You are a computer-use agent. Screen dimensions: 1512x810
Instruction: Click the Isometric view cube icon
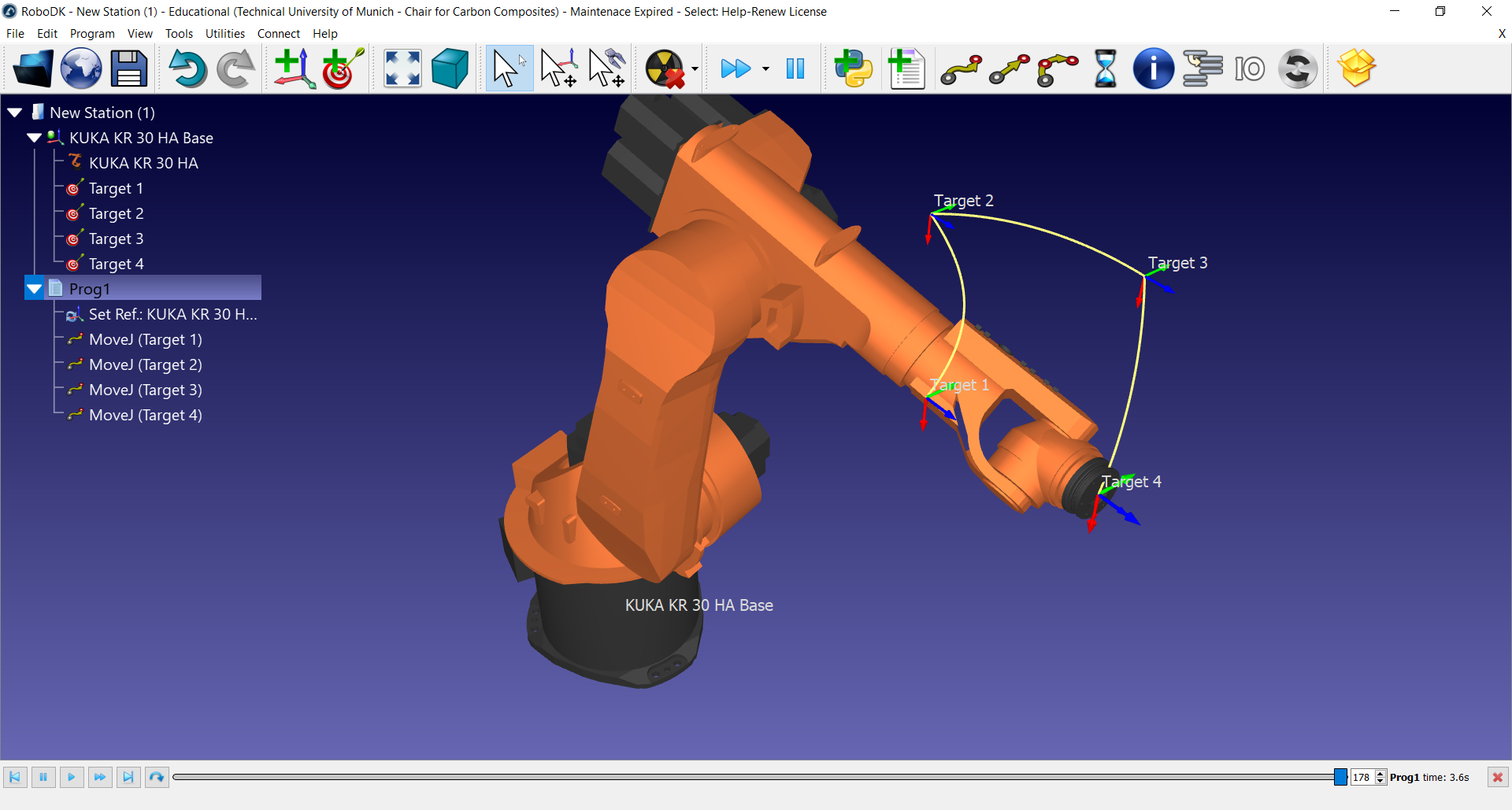pyautogui.click(x=450, y=68)
